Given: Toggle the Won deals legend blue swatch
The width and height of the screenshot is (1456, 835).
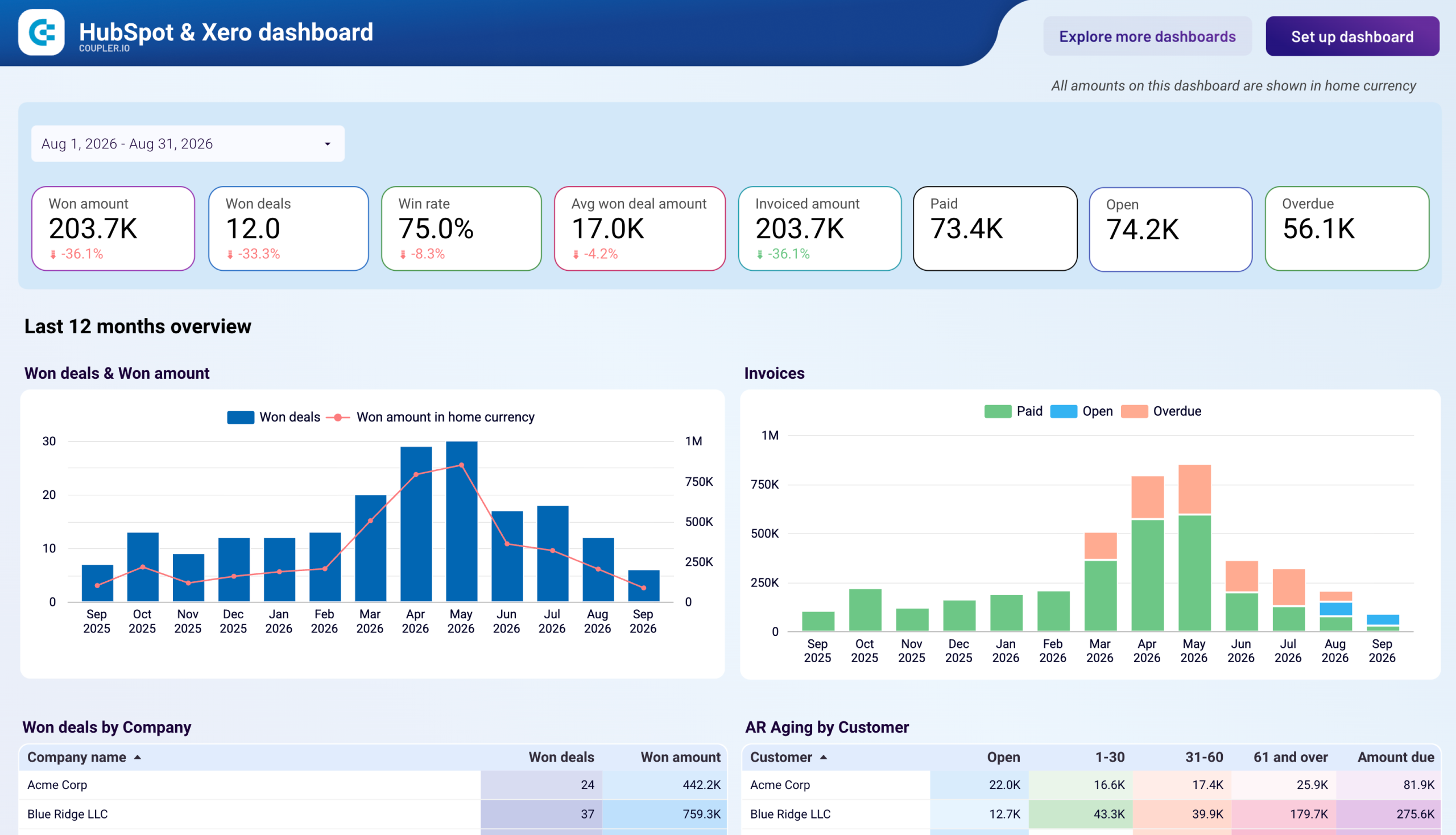Looking at the screenshot, I should tap(240, 418).
